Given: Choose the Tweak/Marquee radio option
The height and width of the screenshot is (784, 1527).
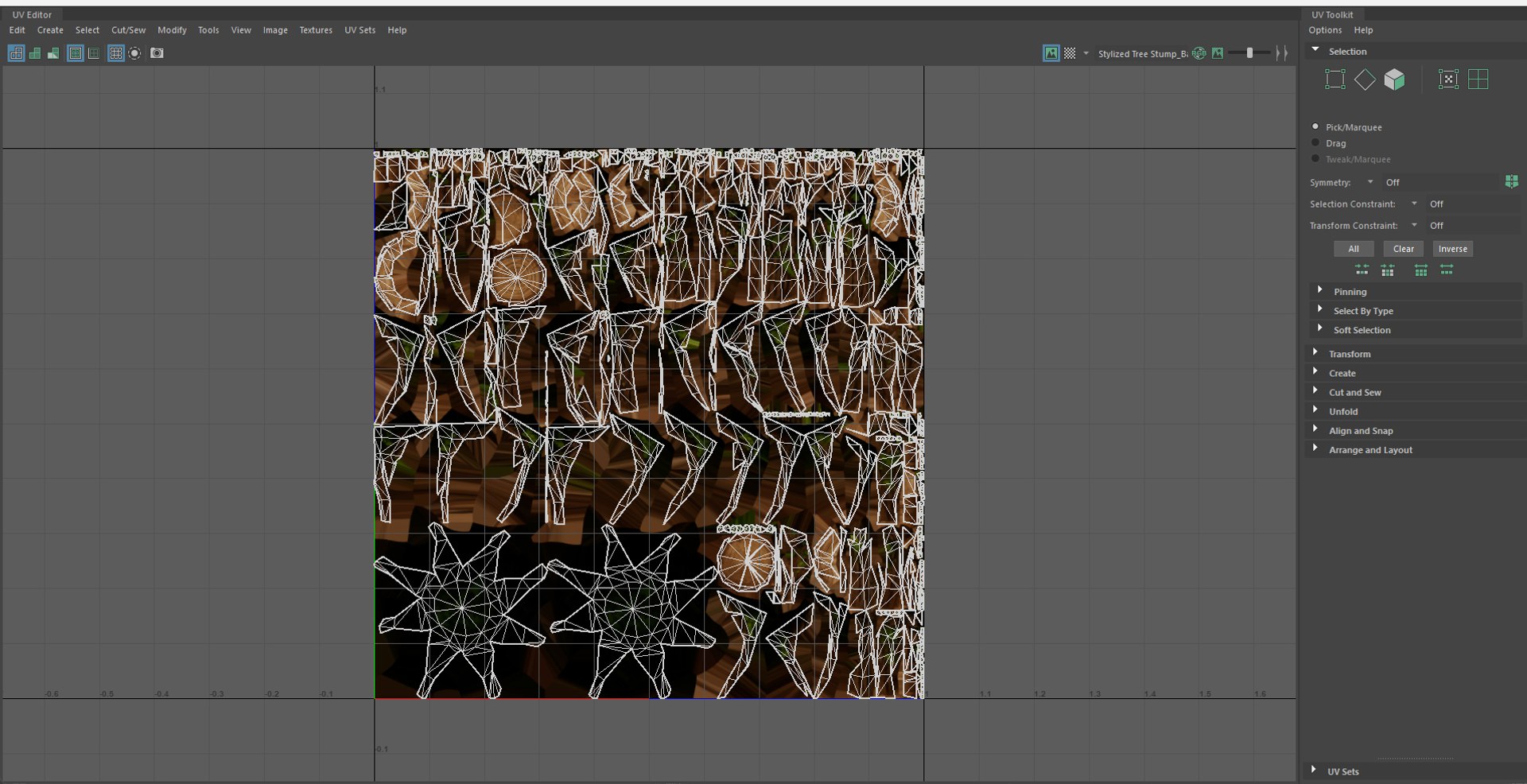Looking at the screenshot, I should pyautogui.click(x=1315, y=159).
